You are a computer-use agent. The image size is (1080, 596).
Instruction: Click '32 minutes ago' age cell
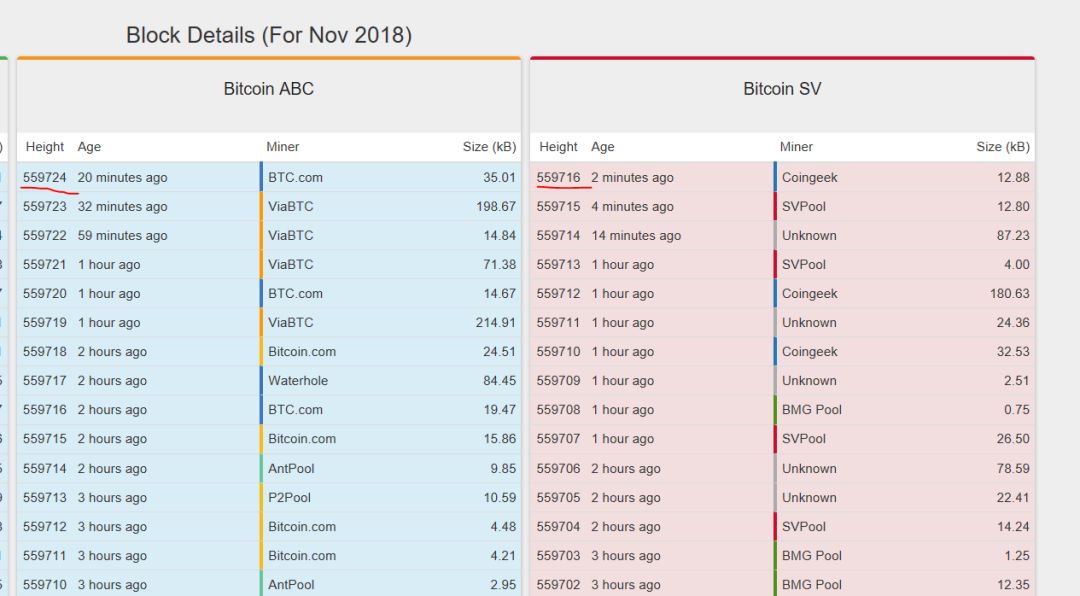[x=123, y=206]
